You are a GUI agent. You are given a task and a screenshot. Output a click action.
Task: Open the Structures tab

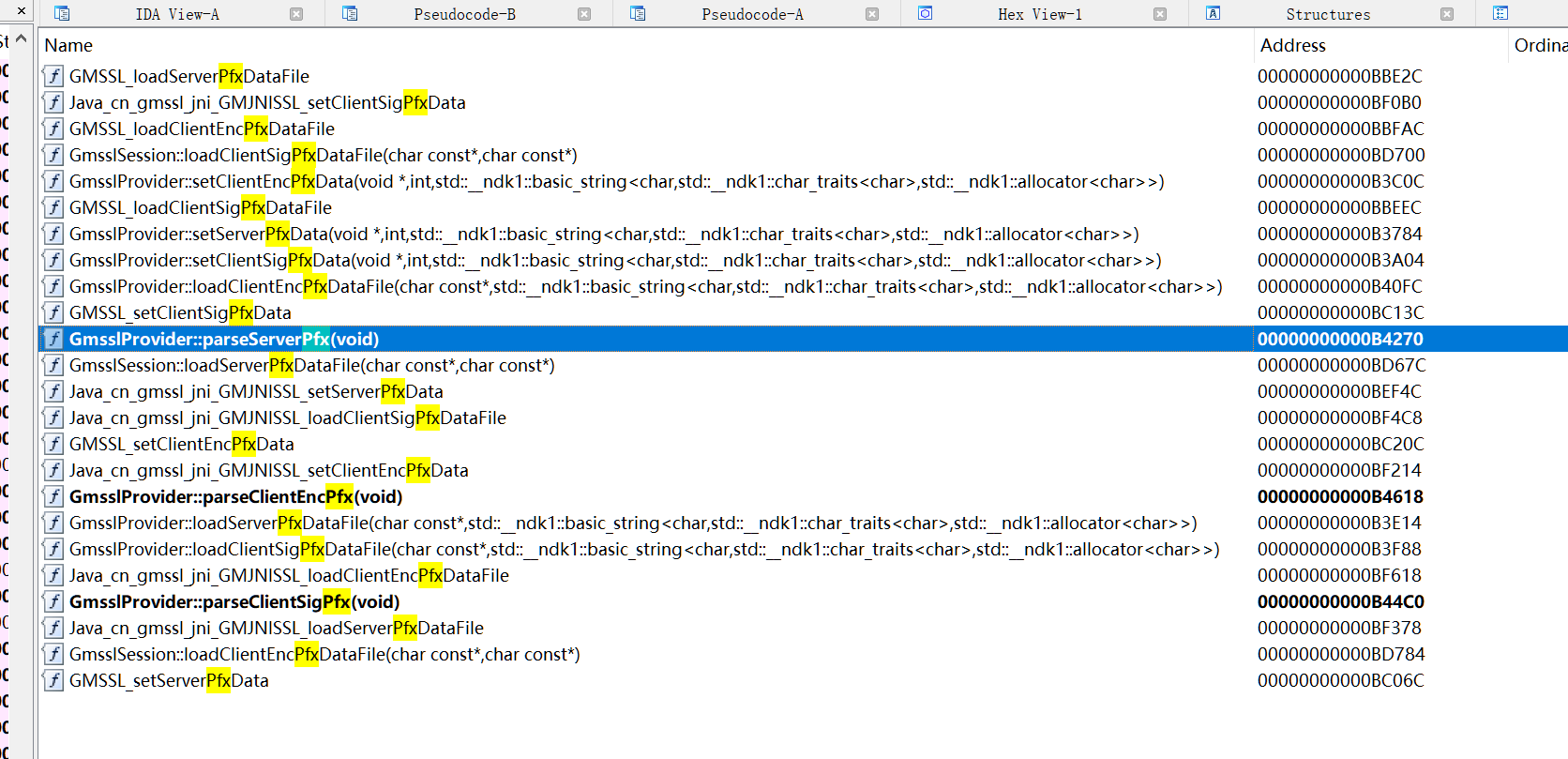(x=1327, y=14)
